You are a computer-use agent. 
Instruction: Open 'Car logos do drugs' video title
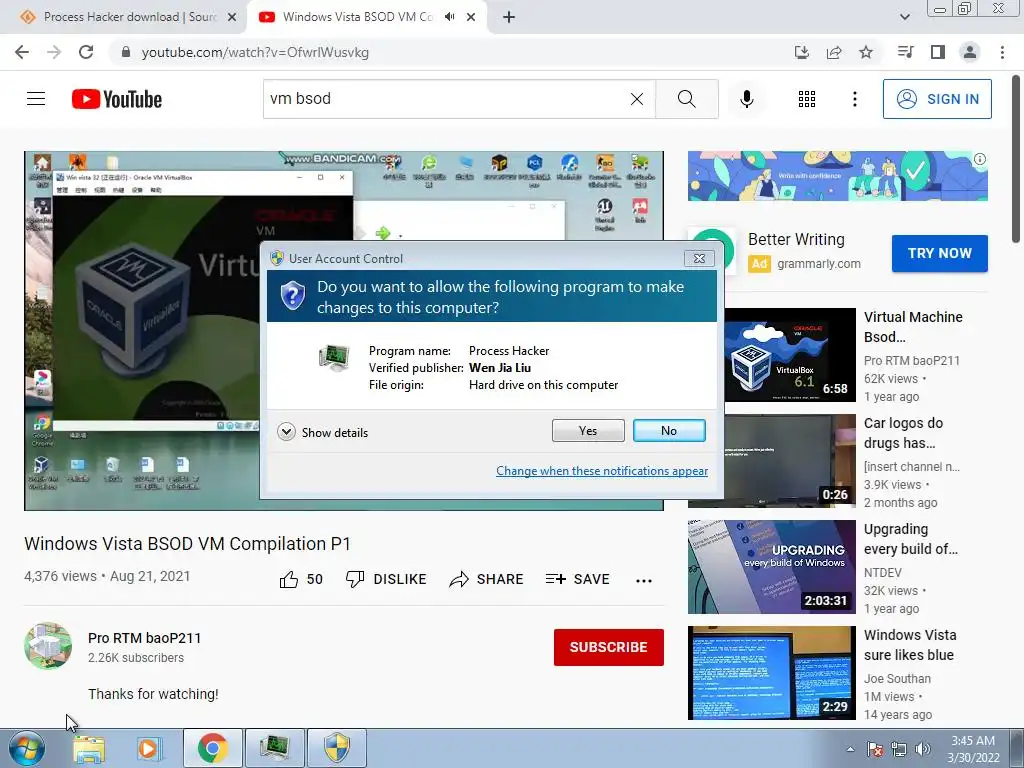[903, 433]
